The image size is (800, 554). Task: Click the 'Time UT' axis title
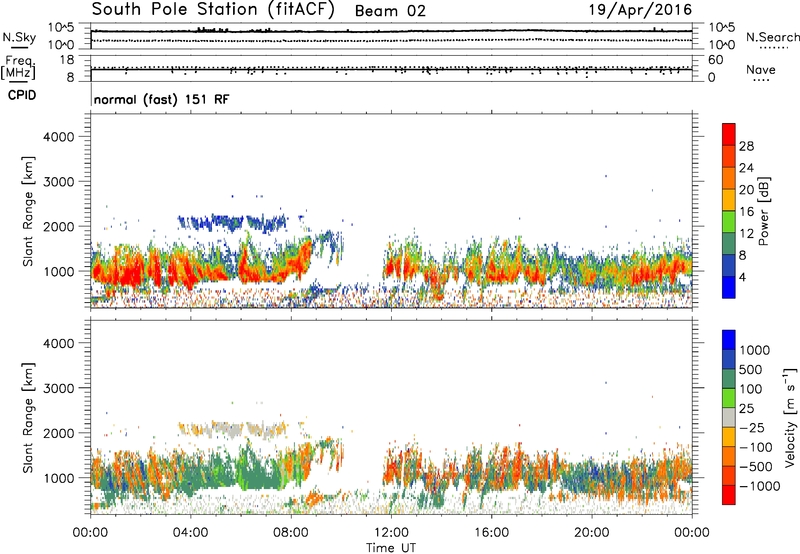click(391, 548)
